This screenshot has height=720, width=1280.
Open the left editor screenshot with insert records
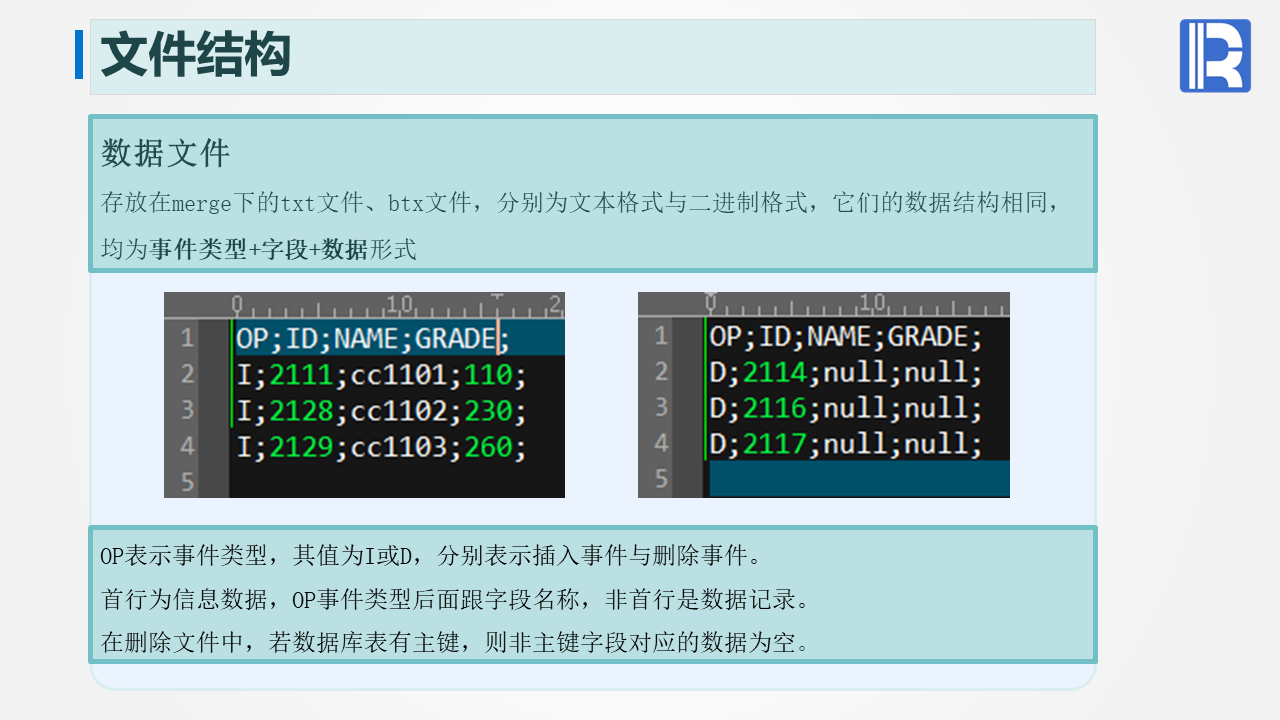click(x=364, y=394)
